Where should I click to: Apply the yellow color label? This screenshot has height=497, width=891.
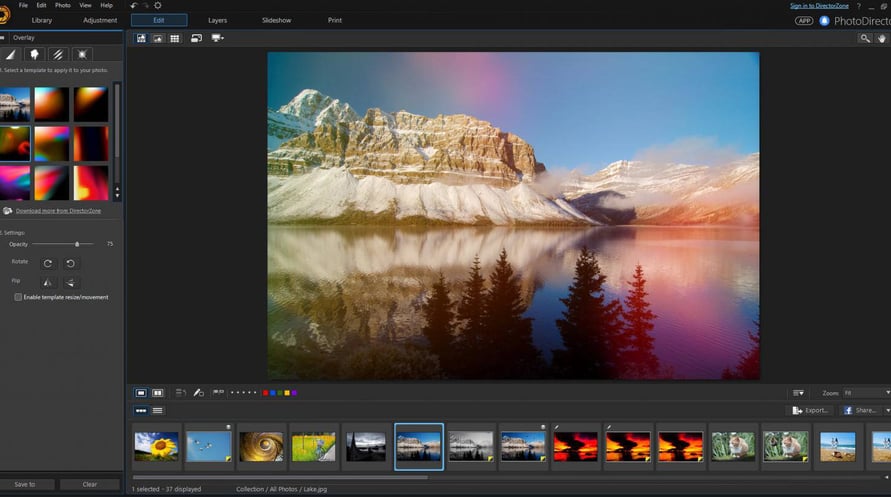pos(287,392)
